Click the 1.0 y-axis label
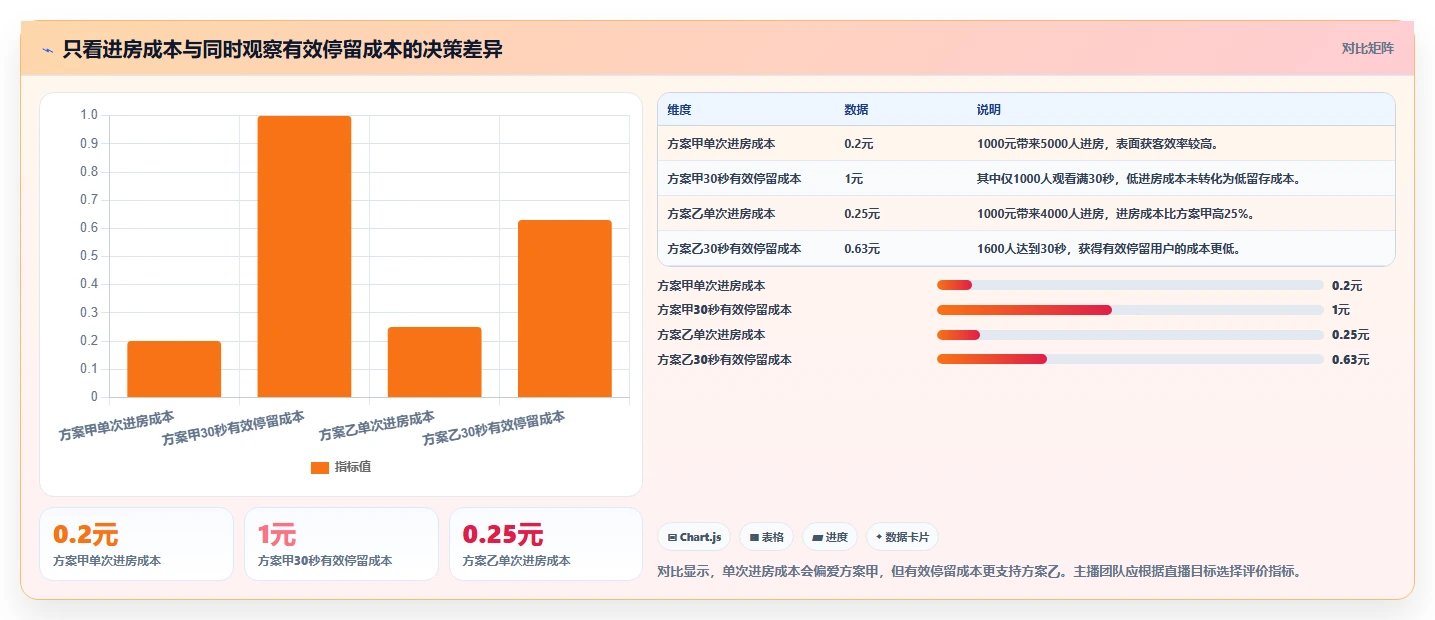 (89, 115)
